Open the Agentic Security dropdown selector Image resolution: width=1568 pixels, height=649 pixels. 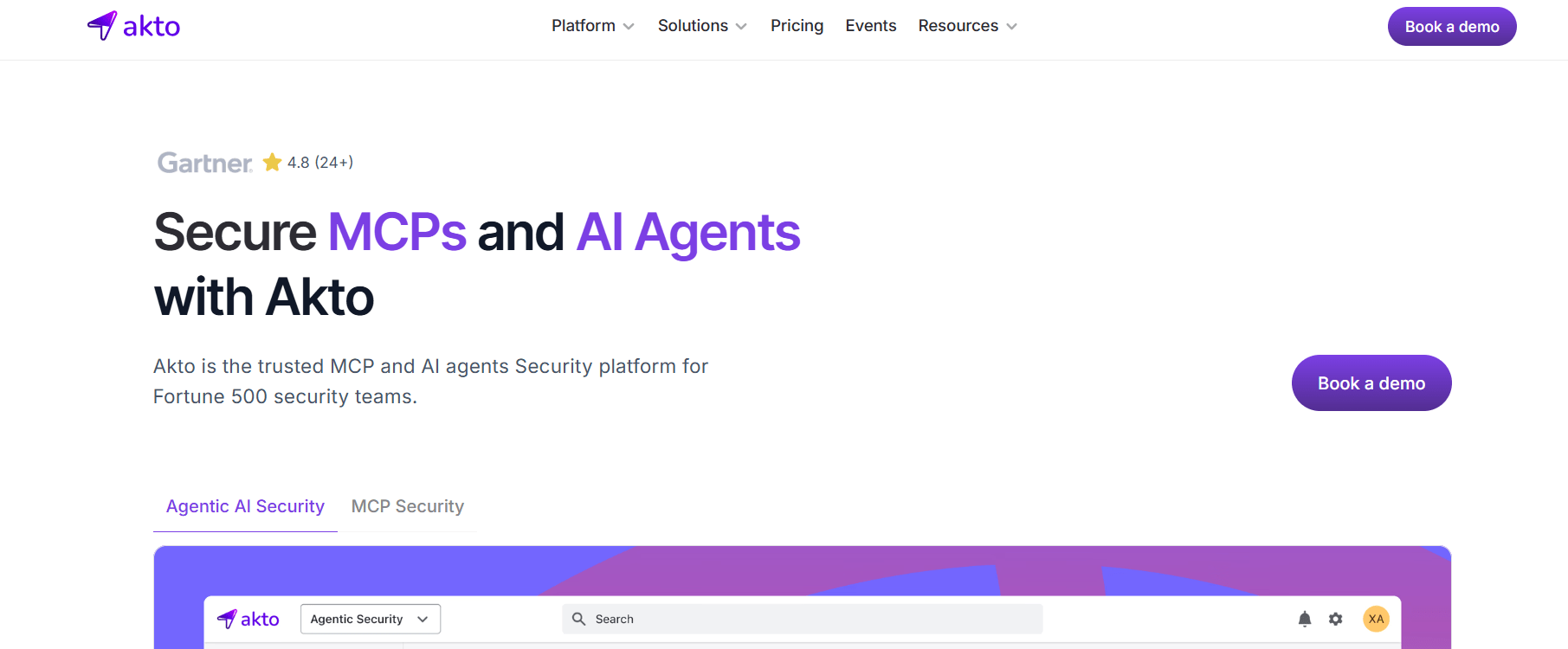tap(371, 619)
